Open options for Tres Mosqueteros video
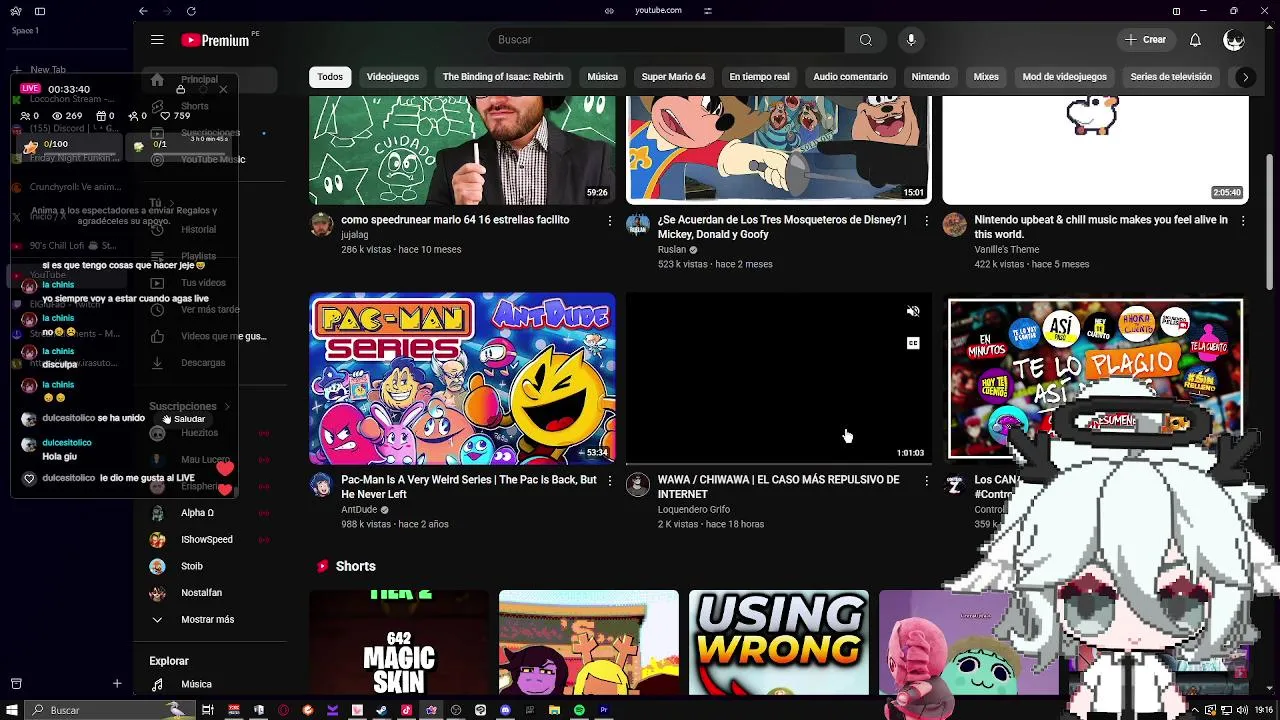Screen dimensions: 1280x720 (926, 221)
